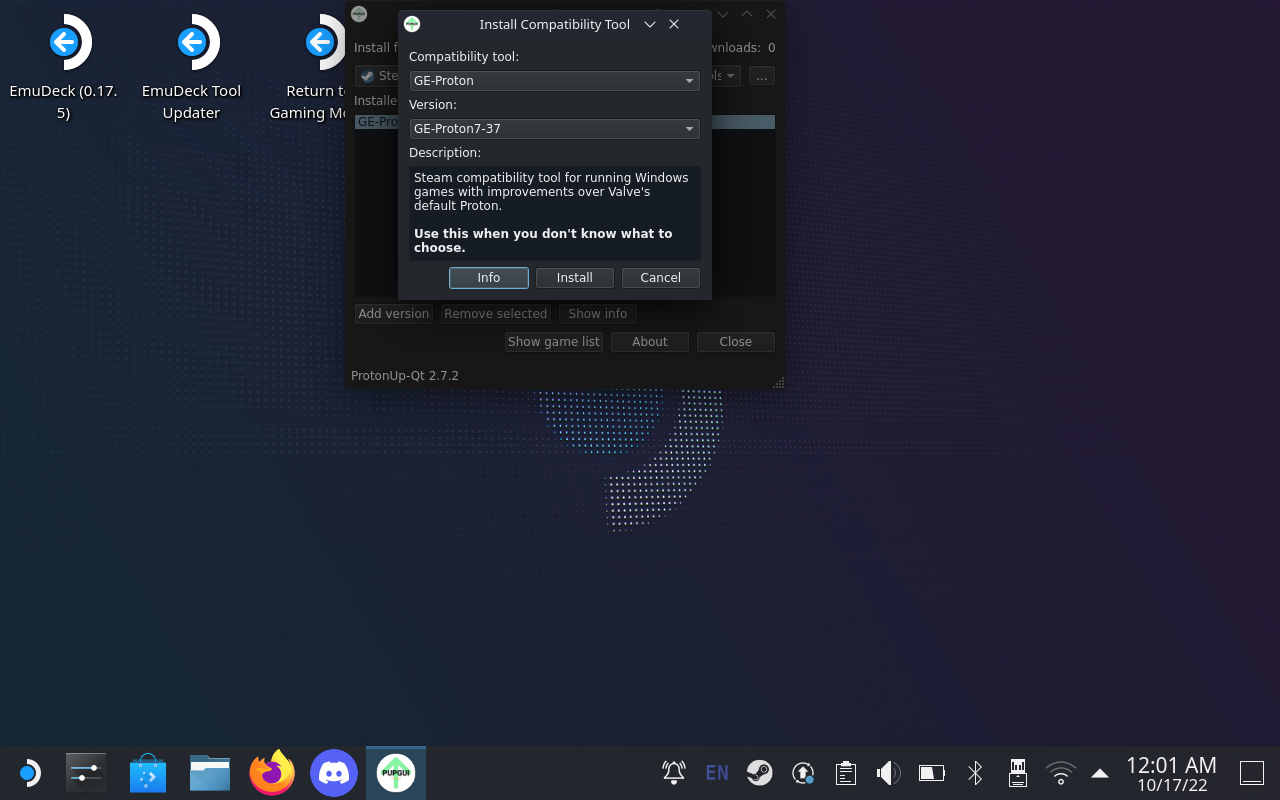Click Remove selected in ProtonUp-Qt window
Viewport: 1280px width, 800px height.
click(x=496, y=313)
